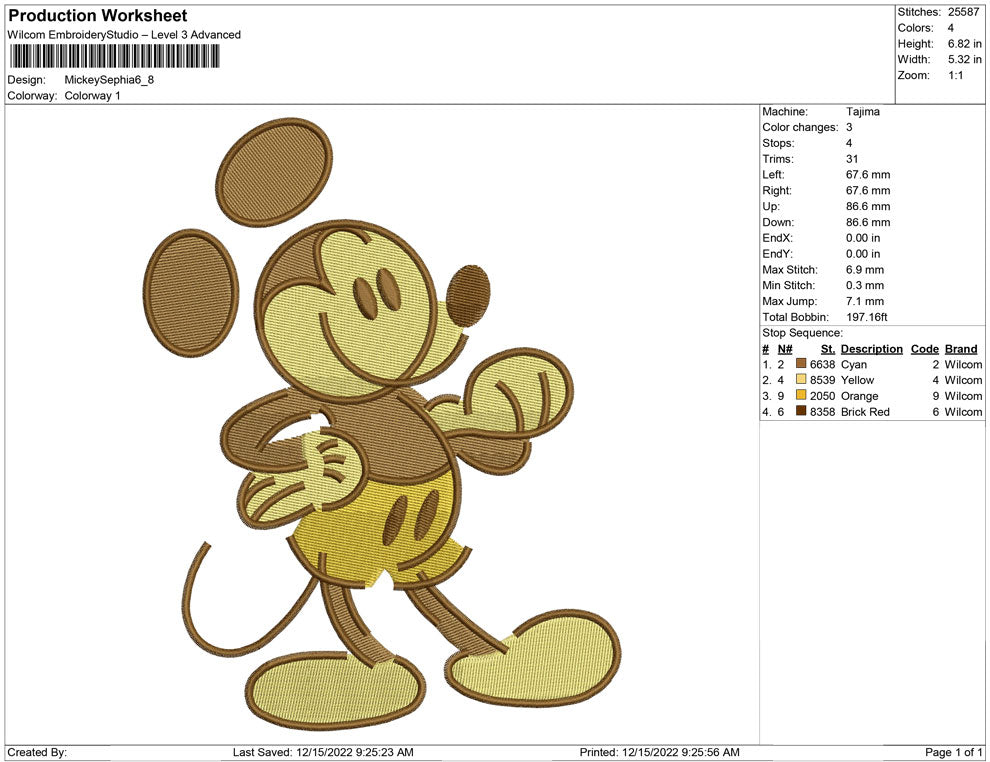The image size is (990, 762).
Task: Click the Max Stitch value 6.9 mm
Action: (865, 270)
